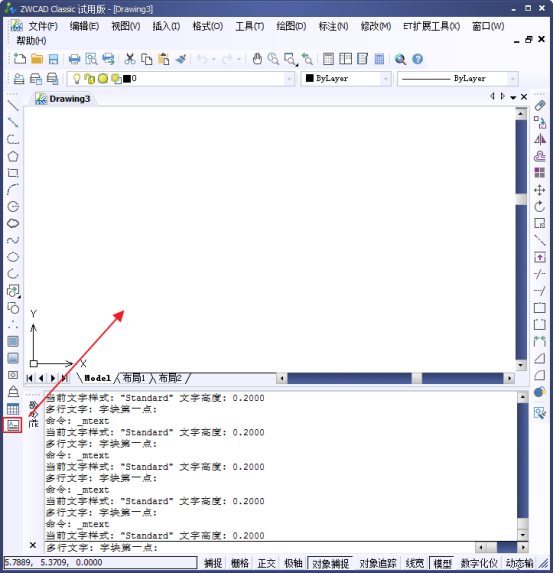554x573 pixels.
Task: Select the Revision Cloud tool
Action: point(13,223)
